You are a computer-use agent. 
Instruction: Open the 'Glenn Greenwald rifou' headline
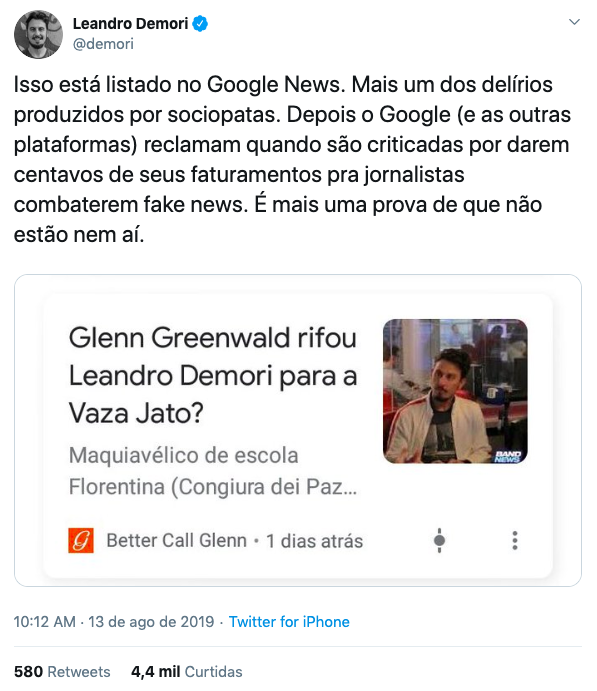213,375
